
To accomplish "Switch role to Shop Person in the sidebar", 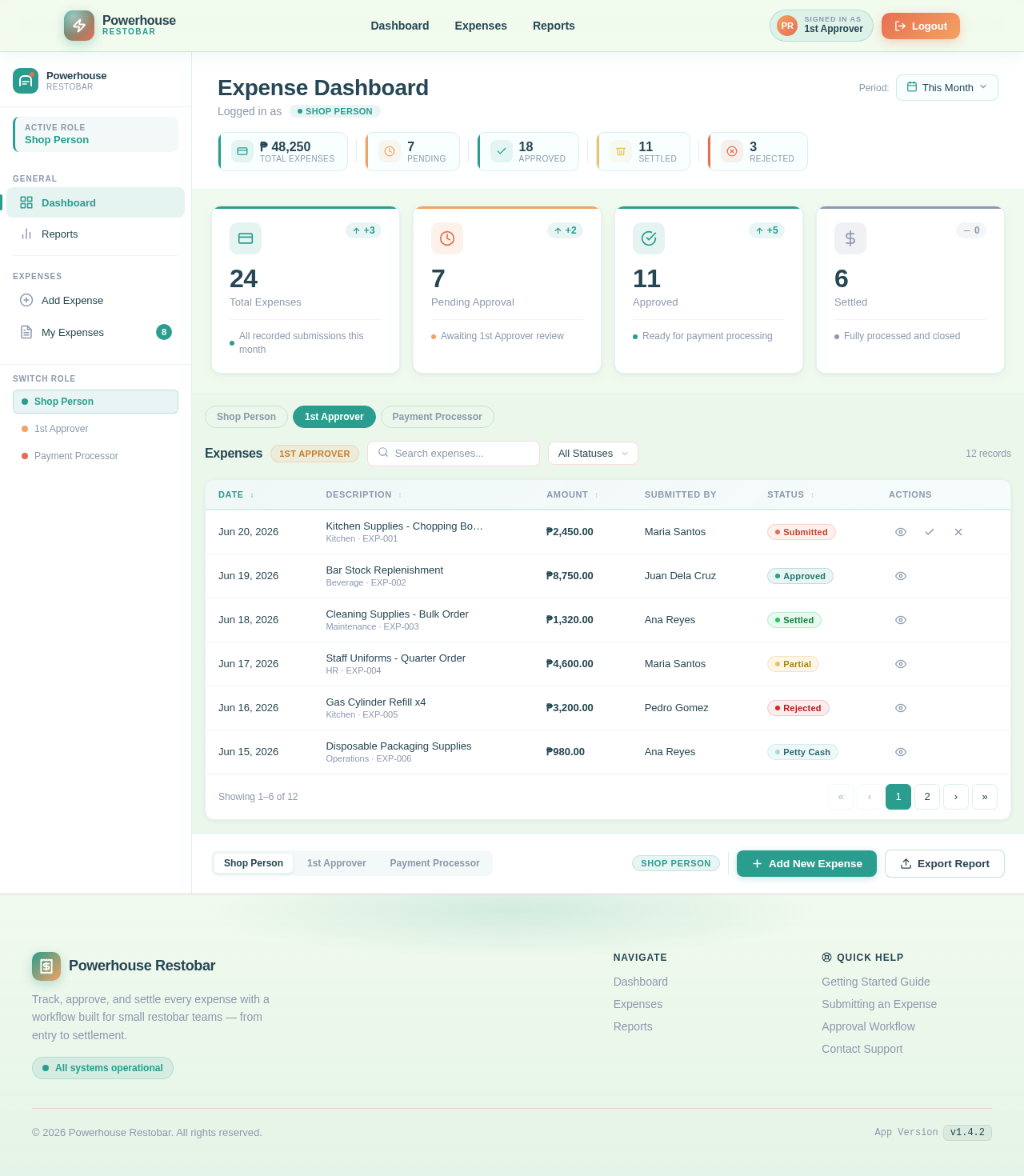I will point(95,402).
